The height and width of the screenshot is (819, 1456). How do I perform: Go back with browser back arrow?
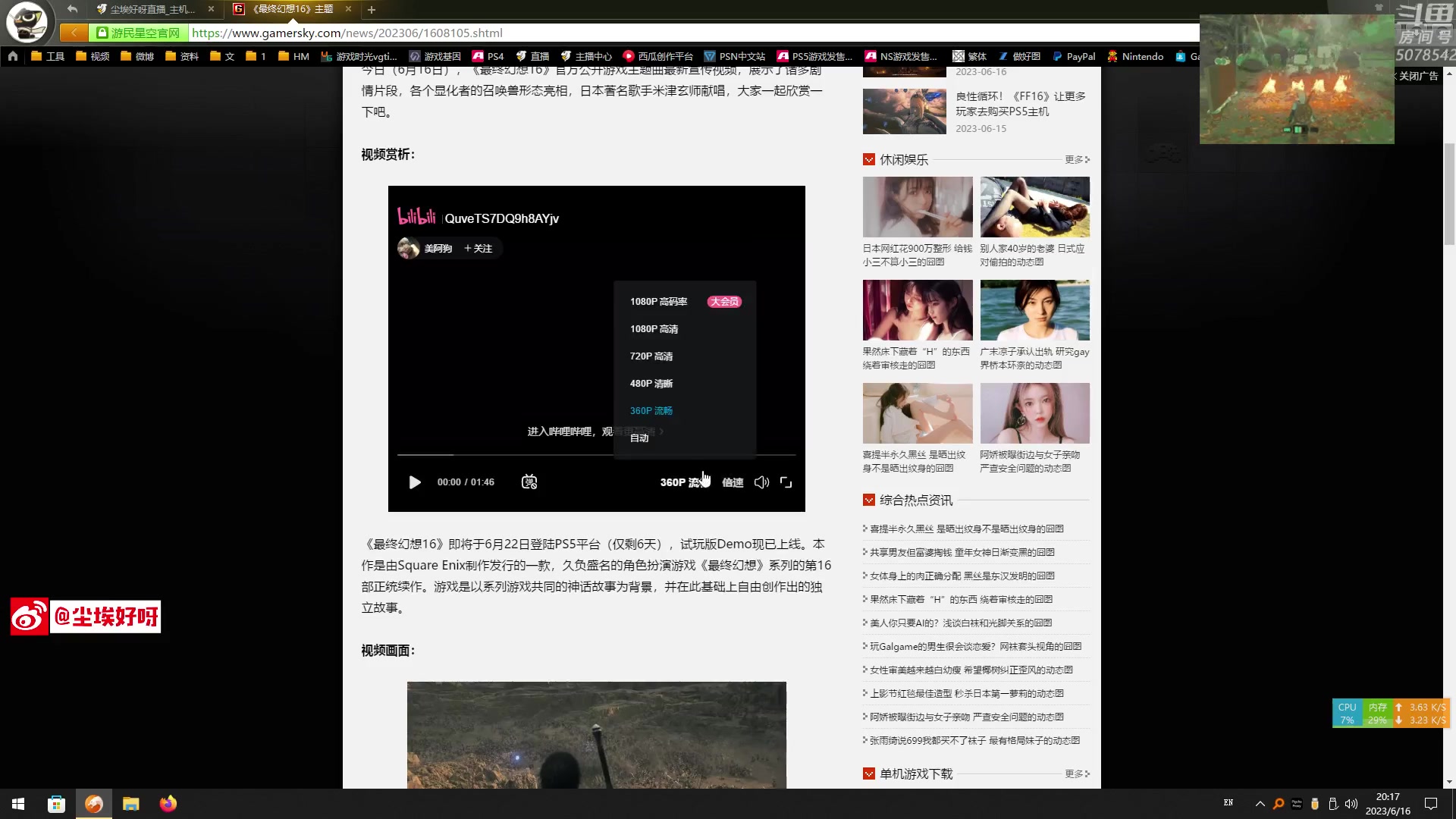[x=74, y=33]
